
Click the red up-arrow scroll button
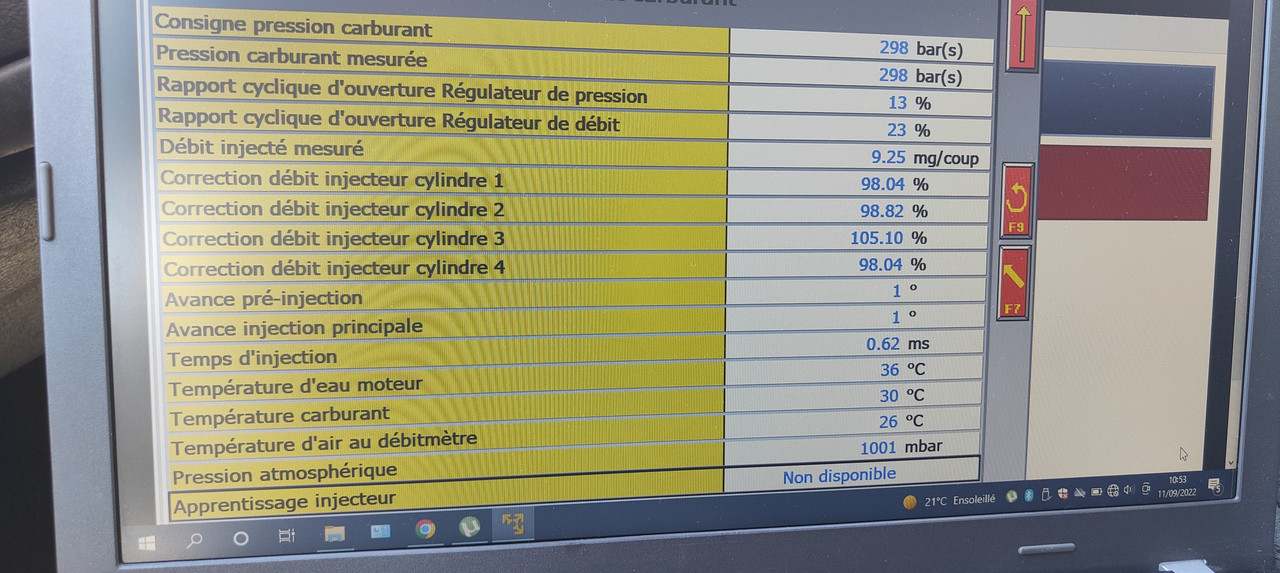coord(1022,34)
